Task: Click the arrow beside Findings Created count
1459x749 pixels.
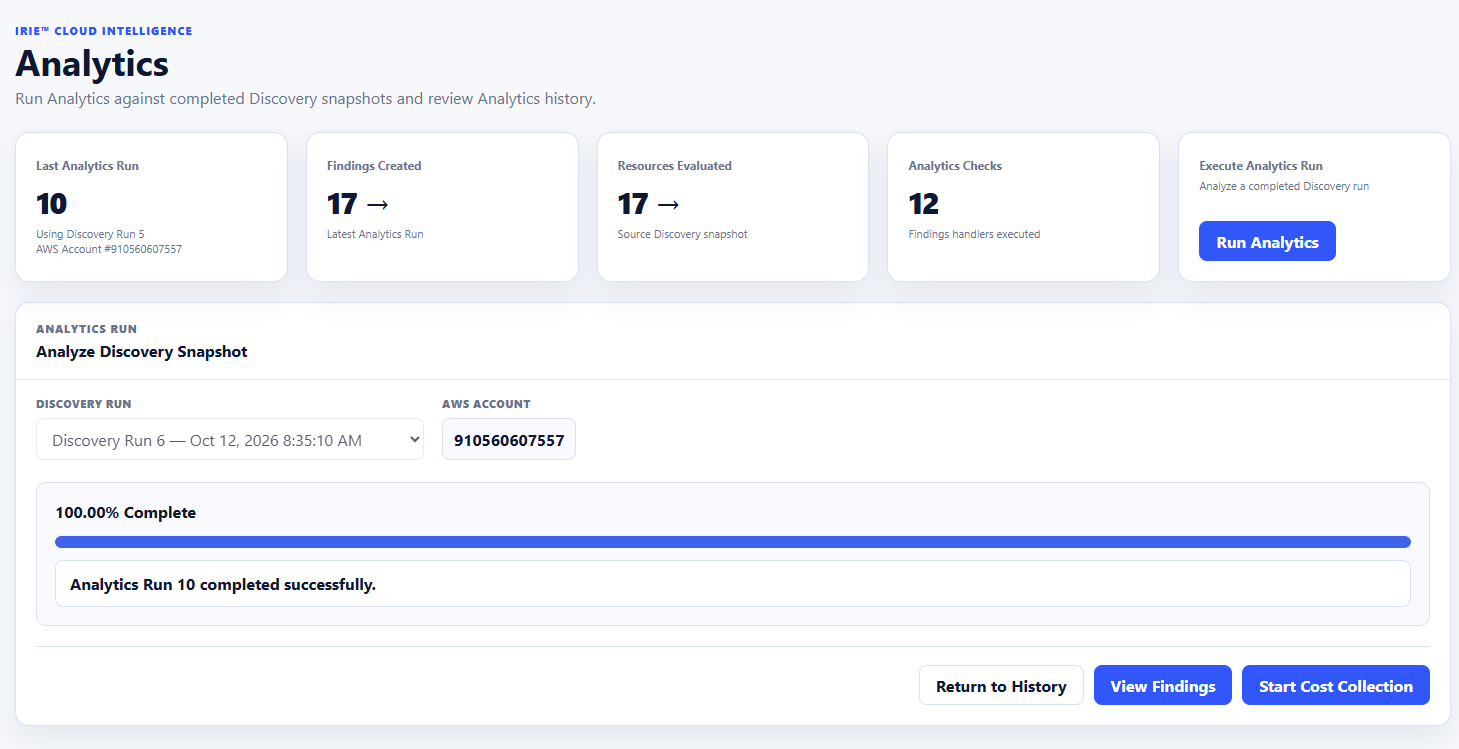Action: point(377,204)
